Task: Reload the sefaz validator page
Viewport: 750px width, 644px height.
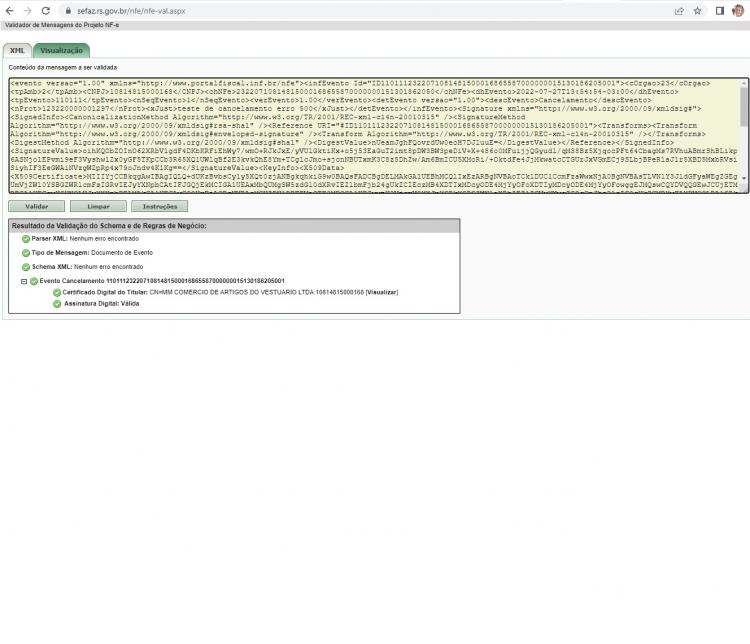Action: pyautogui.click(x=46, y=11)
